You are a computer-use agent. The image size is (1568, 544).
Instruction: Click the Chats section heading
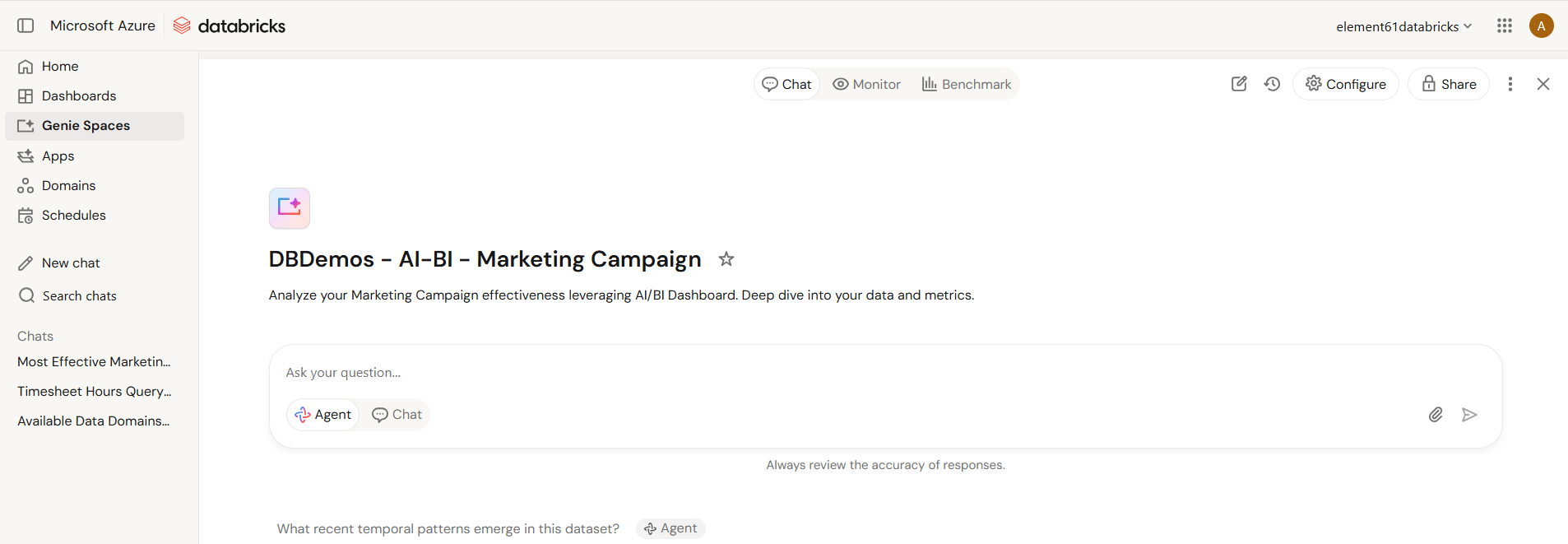tap(35, 336)
